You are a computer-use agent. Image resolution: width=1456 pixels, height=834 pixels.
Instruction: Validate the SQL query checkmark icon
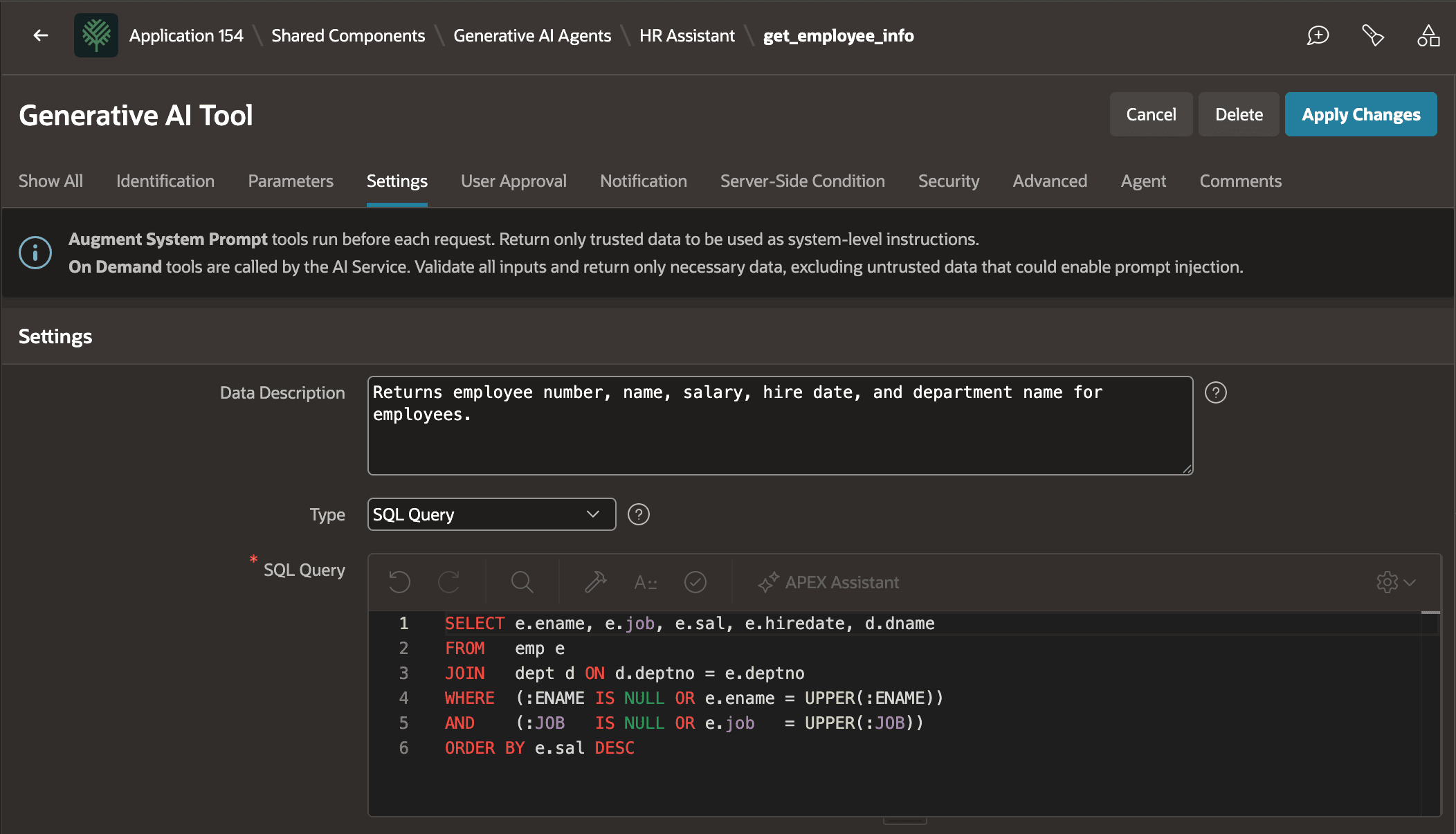(x=695, y=582)
